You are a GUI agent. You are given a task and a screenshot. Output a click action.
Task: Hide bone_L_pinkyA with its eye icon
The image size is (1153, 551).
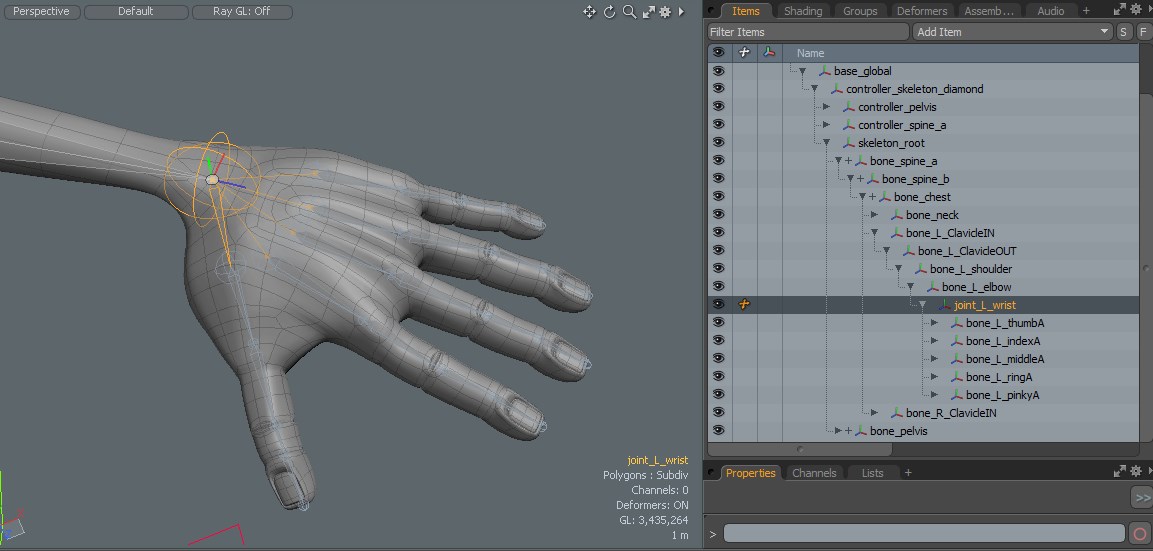point(718,395)
